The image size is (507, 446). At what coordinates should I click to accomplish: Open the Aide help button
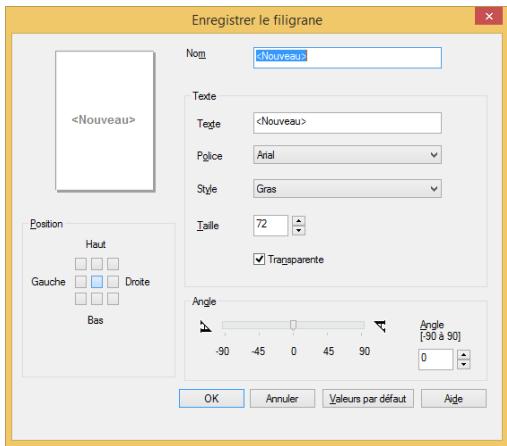coord(454,398)
